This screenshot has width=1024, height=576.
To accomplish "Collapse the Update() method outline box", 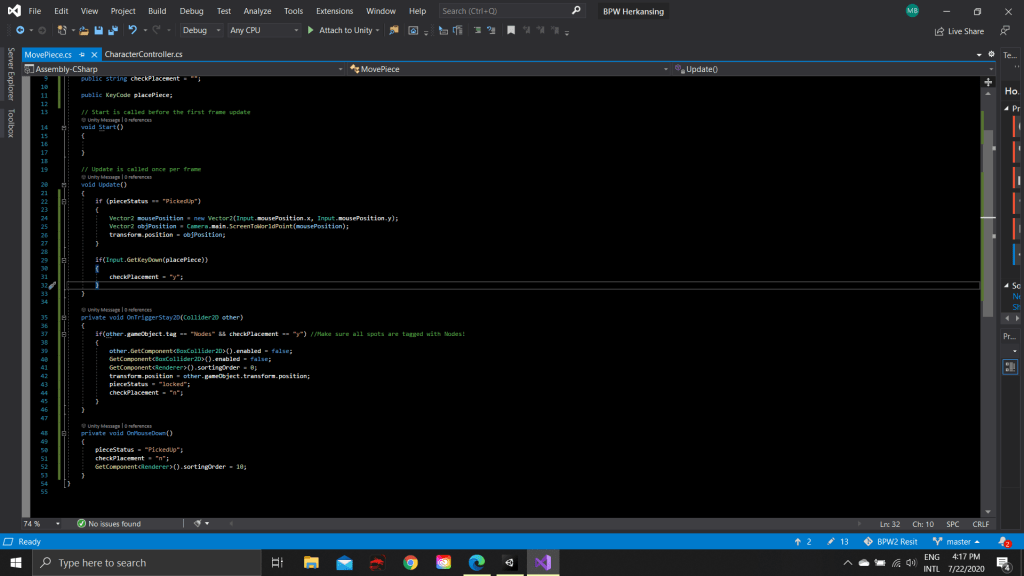I will (x=64, y=185).
